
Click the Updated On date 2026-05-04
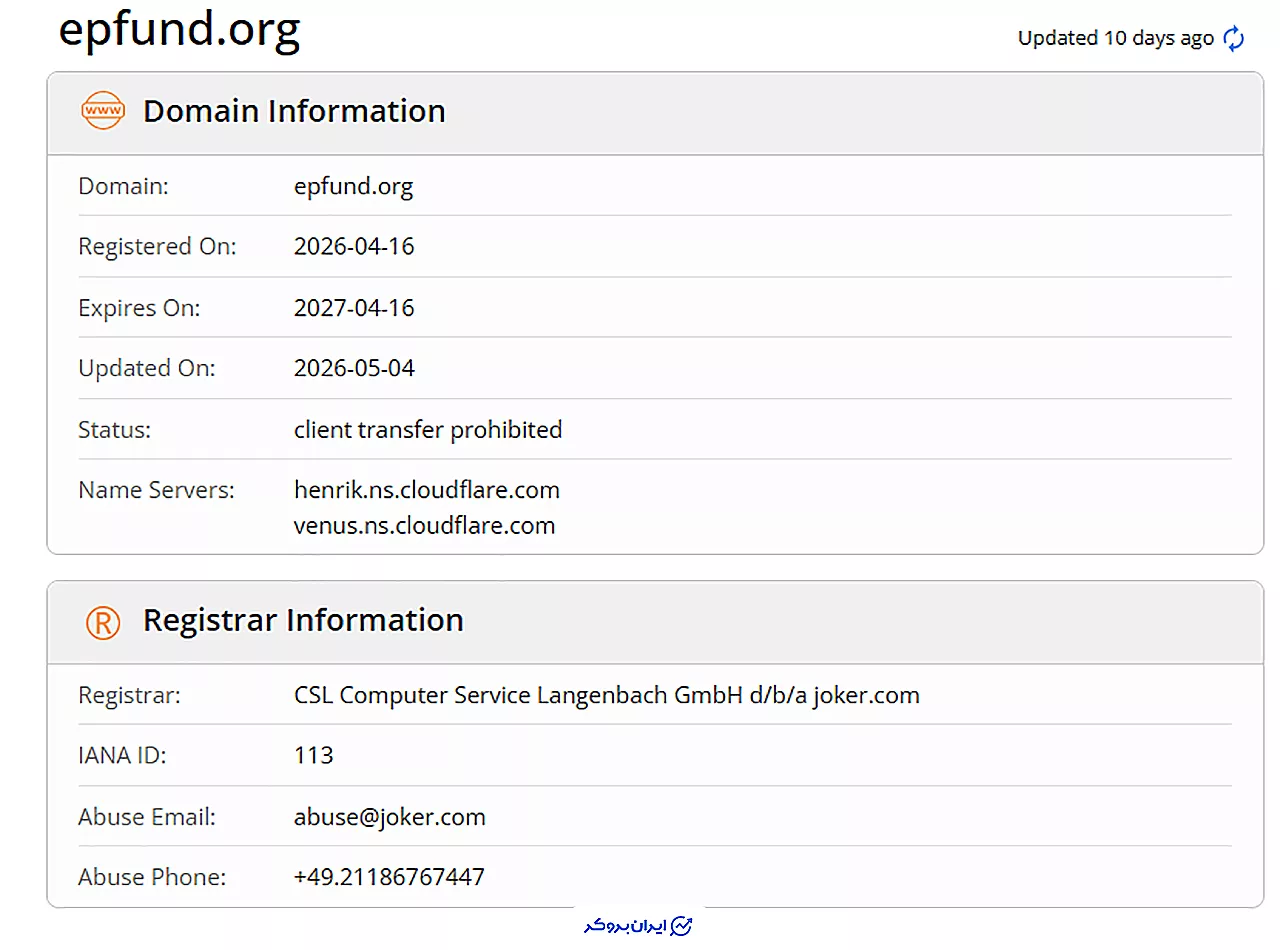pos(354,368)
